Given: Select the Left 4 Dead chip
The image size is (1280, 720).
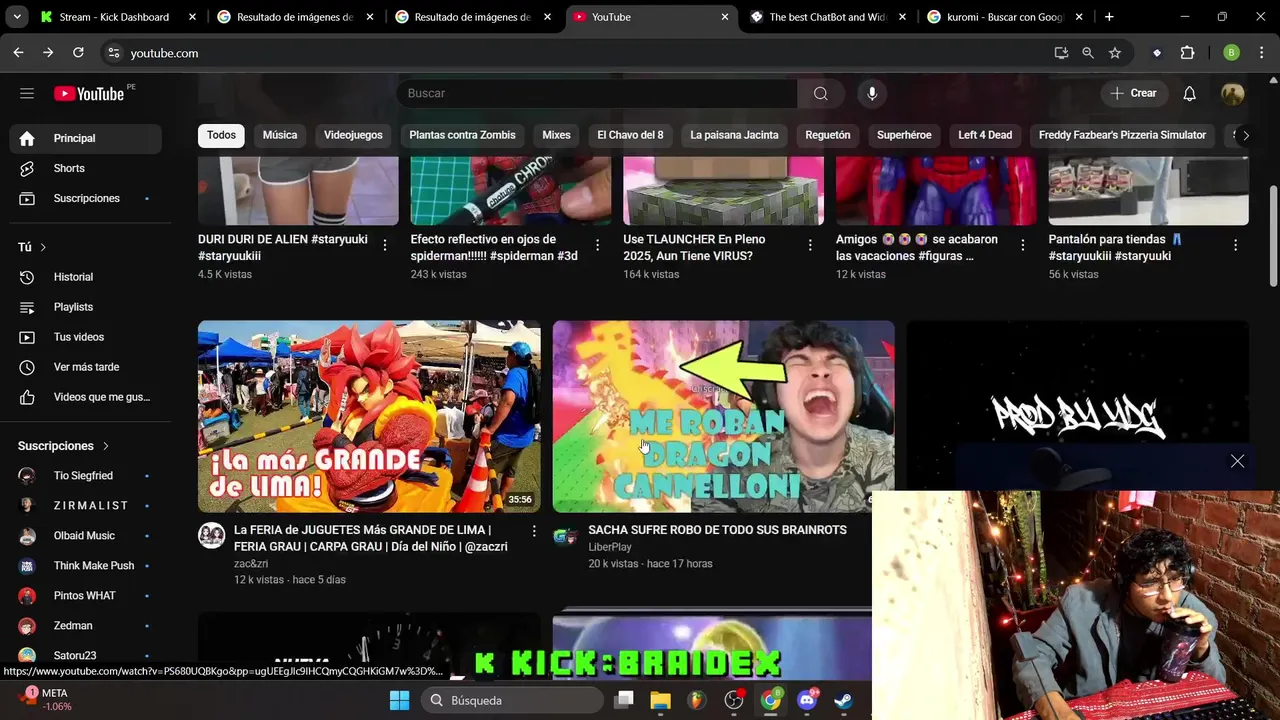Looking at the screenshot, I should click(985, 135).
